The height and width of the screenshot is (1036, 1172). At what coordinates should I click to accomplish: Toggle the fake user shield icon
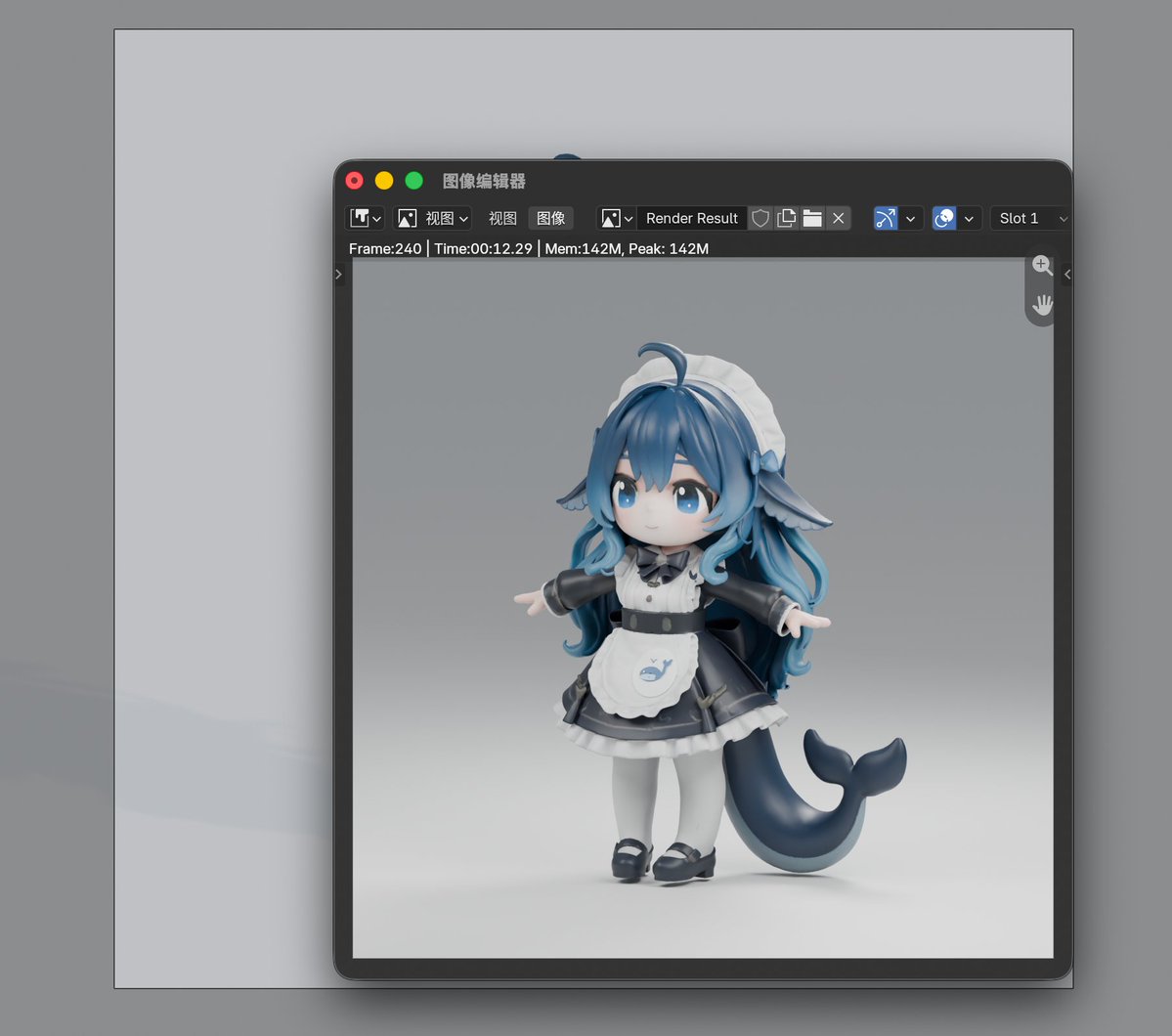tap(760, 218)
